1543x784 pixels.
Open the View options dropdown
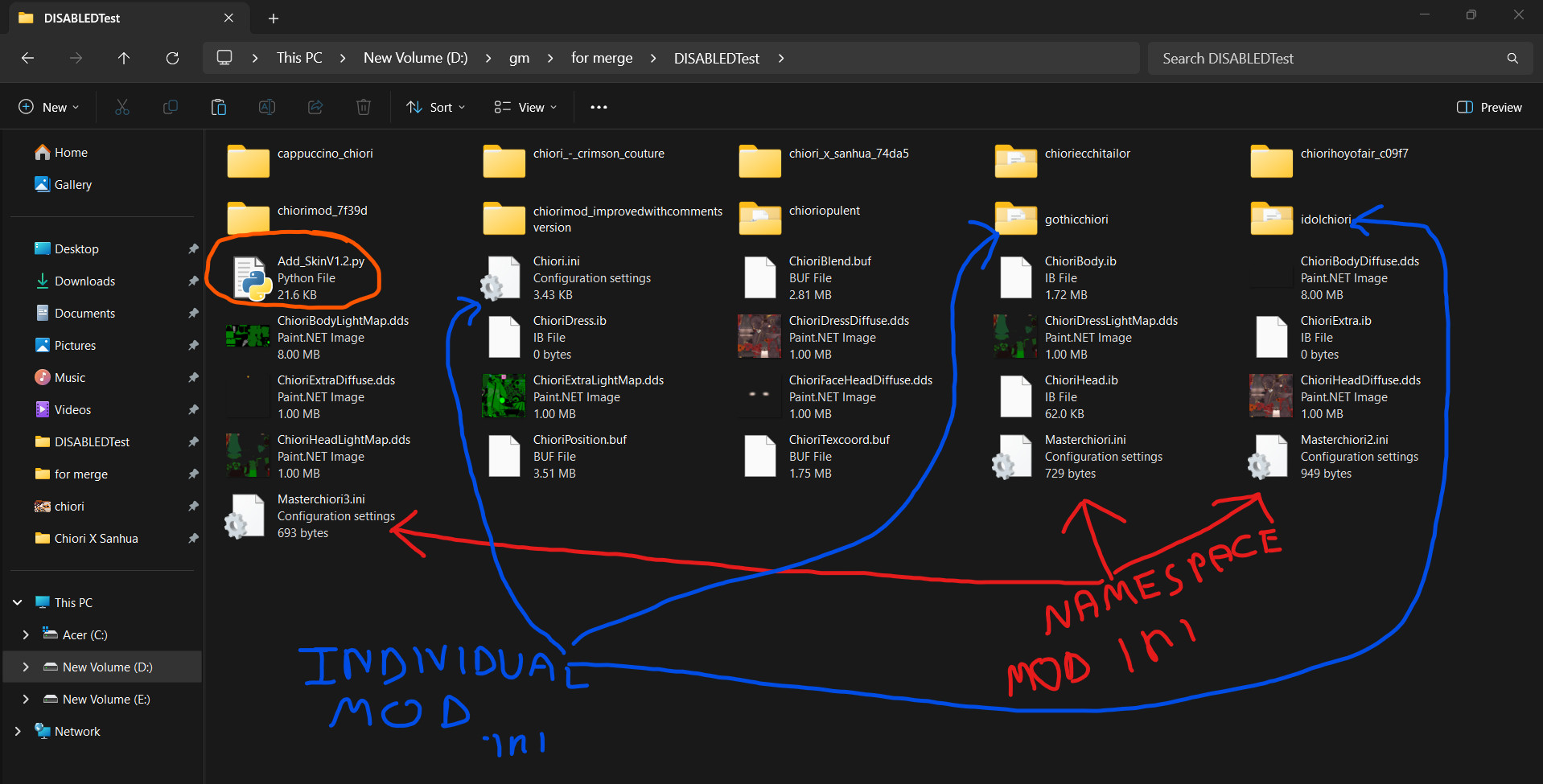click(x=524, y=106)
